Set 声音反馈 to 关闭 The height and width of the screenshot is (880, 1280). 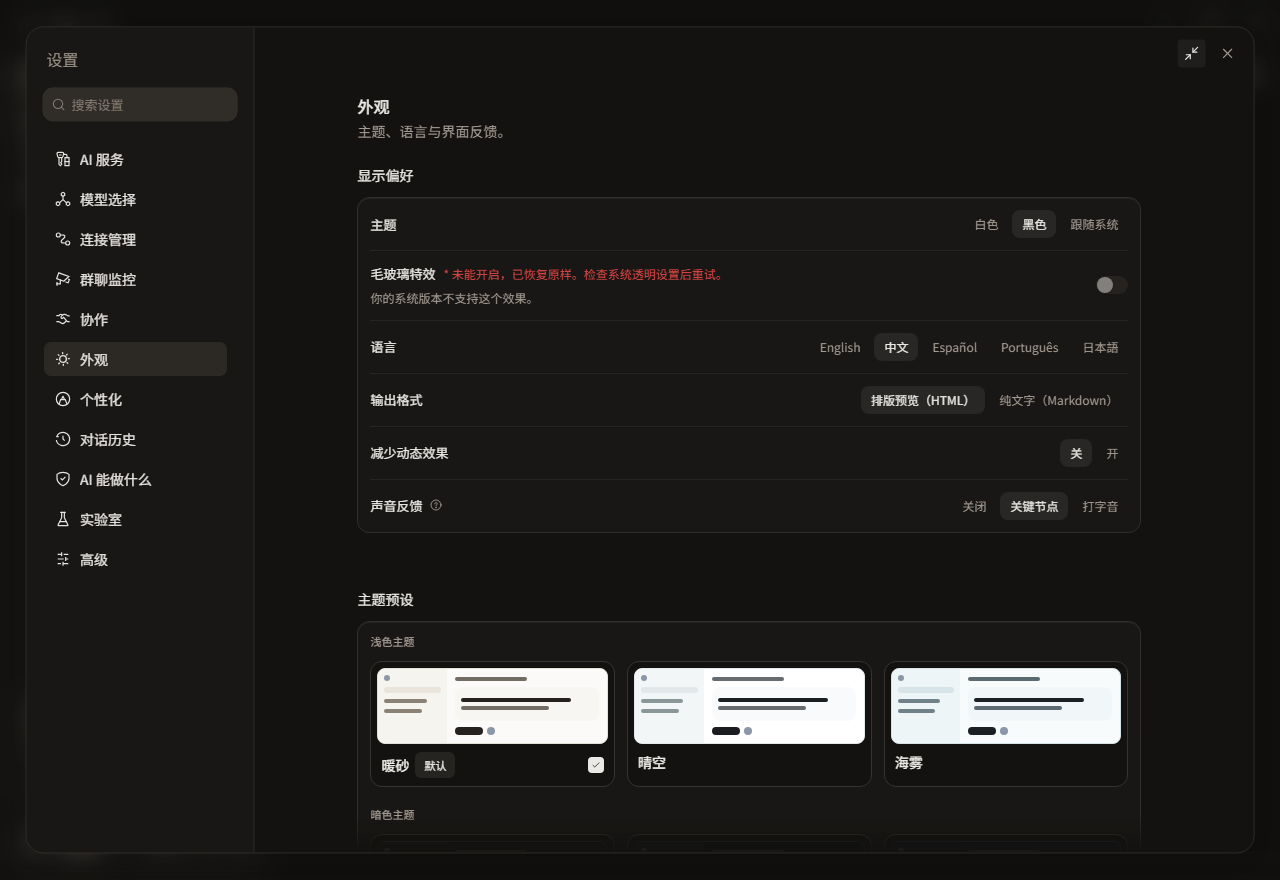[x=974, y=506]
